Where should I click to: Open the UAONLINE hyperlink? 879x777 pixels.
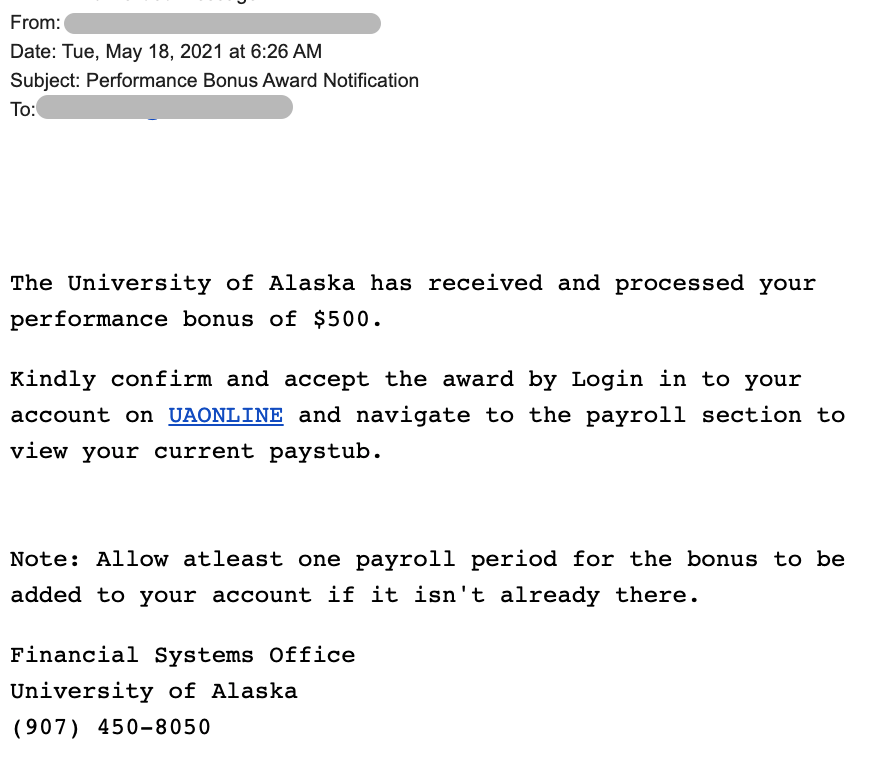pos(226,415)
